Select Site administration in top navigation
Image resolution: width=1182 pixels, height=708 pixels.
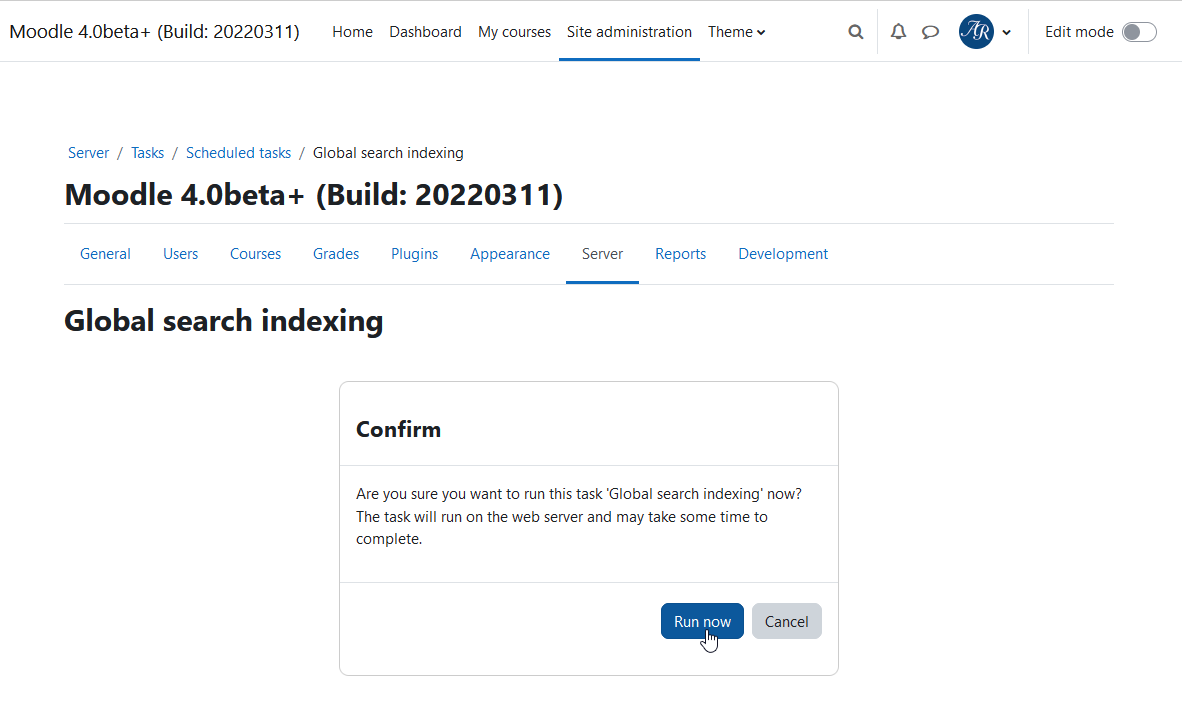coord(629,32)
